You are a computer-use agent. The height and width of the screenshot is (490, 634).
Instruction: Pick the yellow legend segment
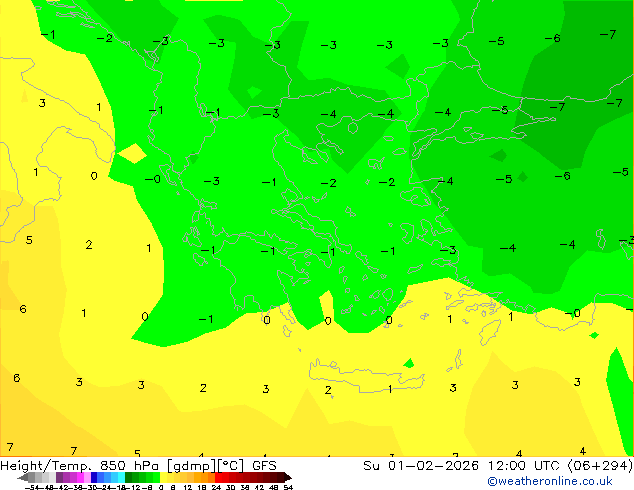point(163,477)
